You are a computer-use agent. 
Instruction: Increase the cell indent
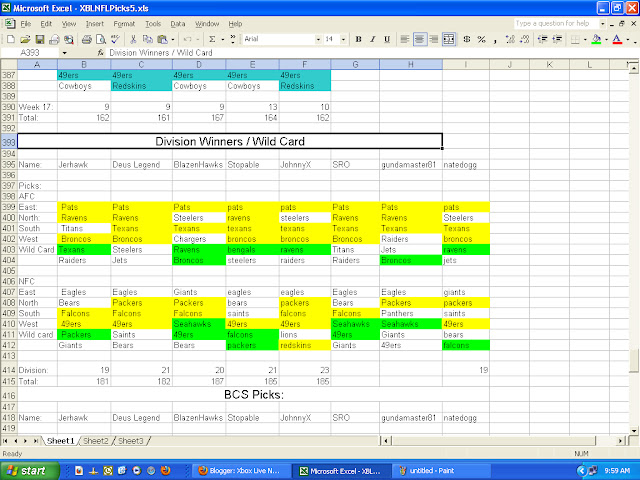[x=557, y=39]
